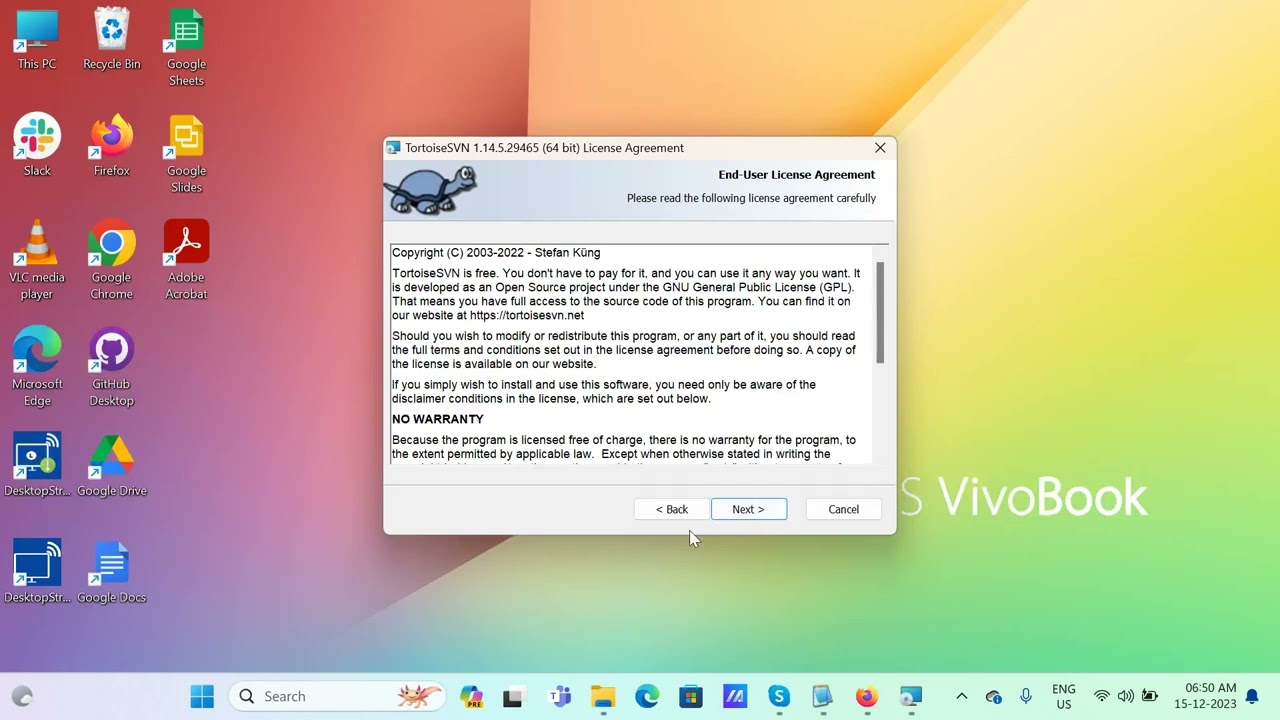Select Firefox desktop shortcut
1280x720 pixels.
click(112, 146)
